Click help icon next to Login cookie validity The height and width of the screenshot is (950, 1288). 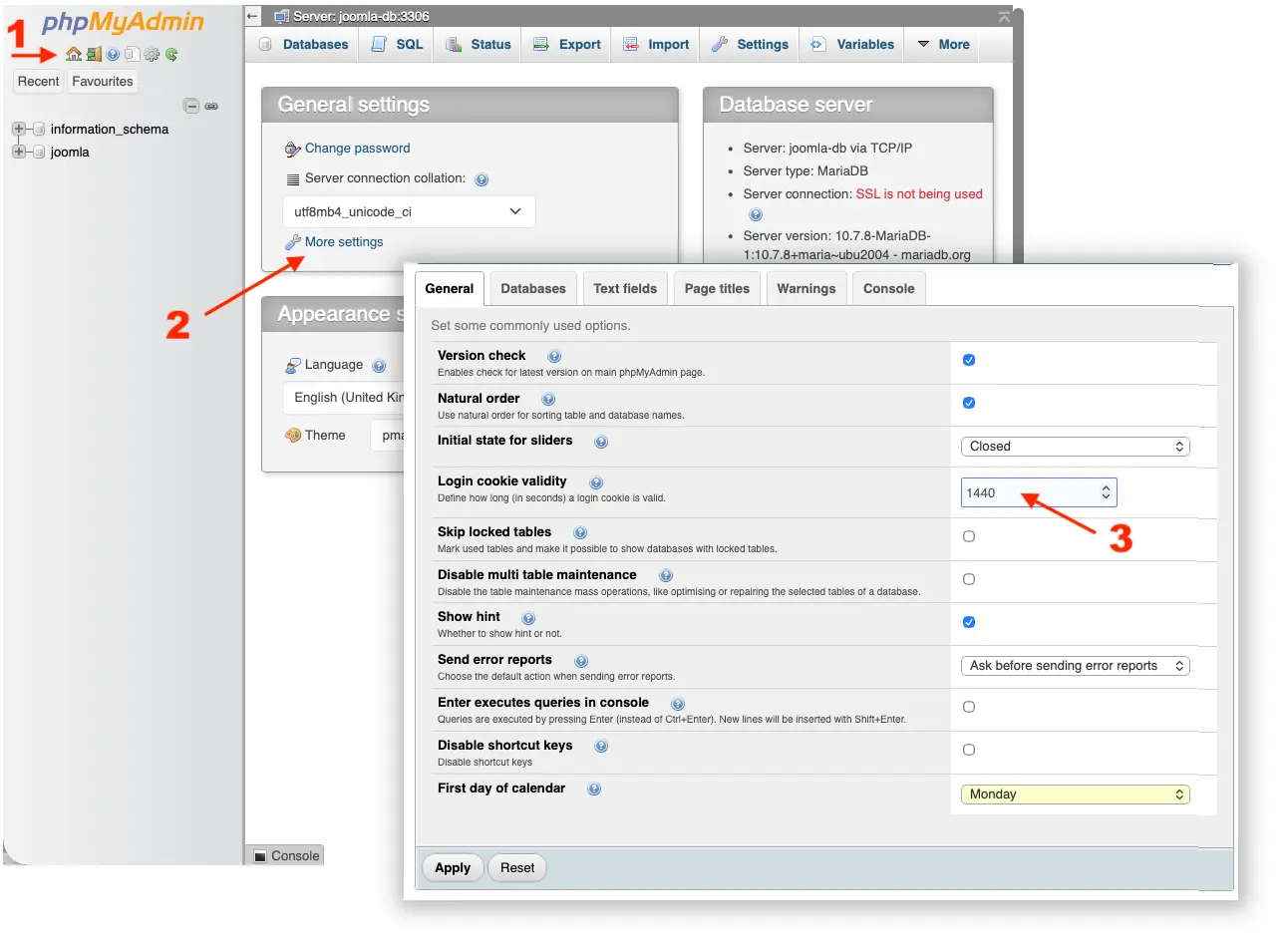click(596, 482)
